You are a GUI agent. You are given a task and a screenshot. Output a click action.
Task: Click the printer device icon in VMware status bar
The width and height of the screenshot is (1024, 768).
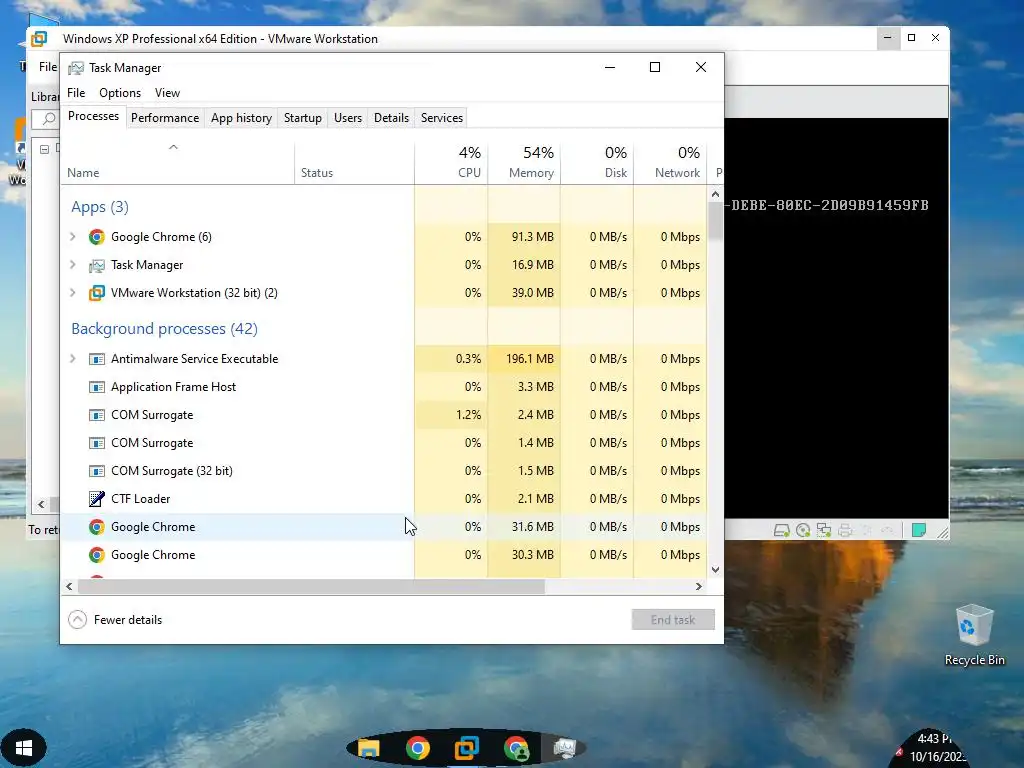click(845, 530)
